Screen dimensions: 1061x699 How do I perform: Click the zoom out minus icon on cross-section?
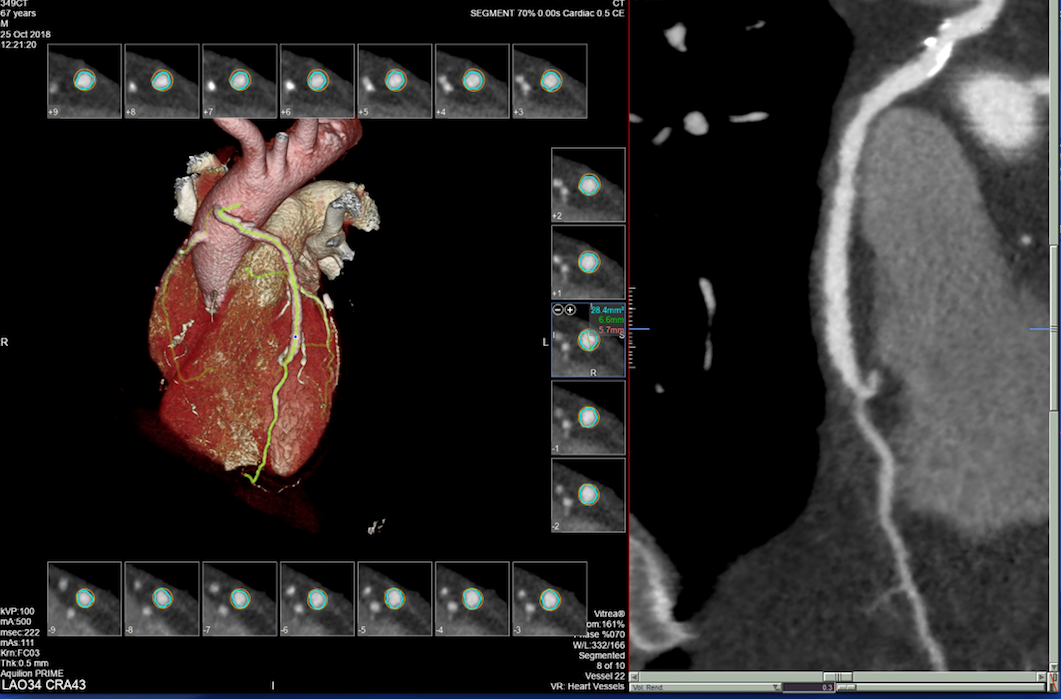(558, 310)
